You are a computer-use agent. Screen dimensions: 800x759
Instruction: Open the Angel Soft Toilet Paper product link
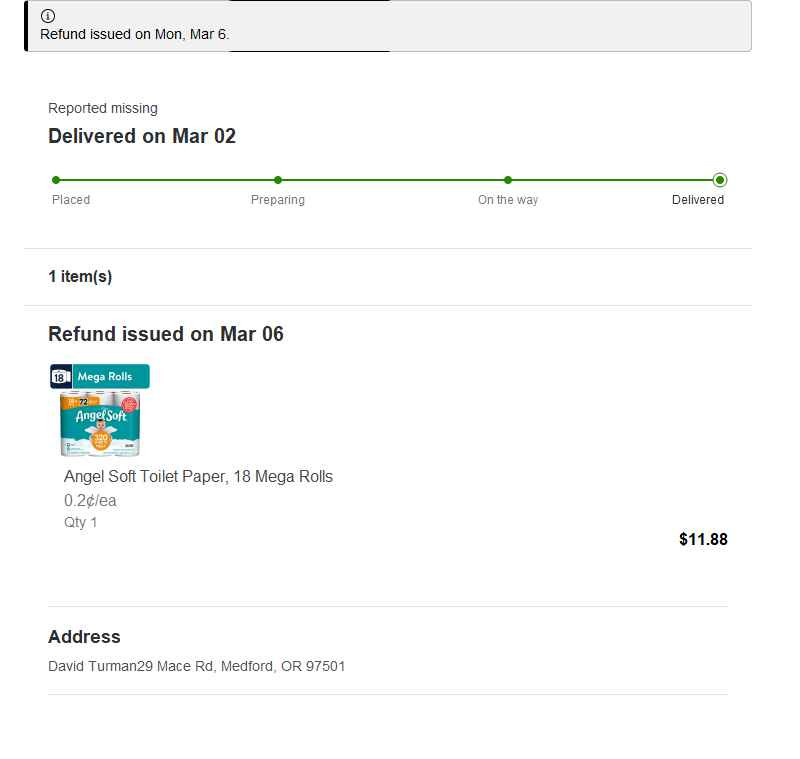pos(198,476)
